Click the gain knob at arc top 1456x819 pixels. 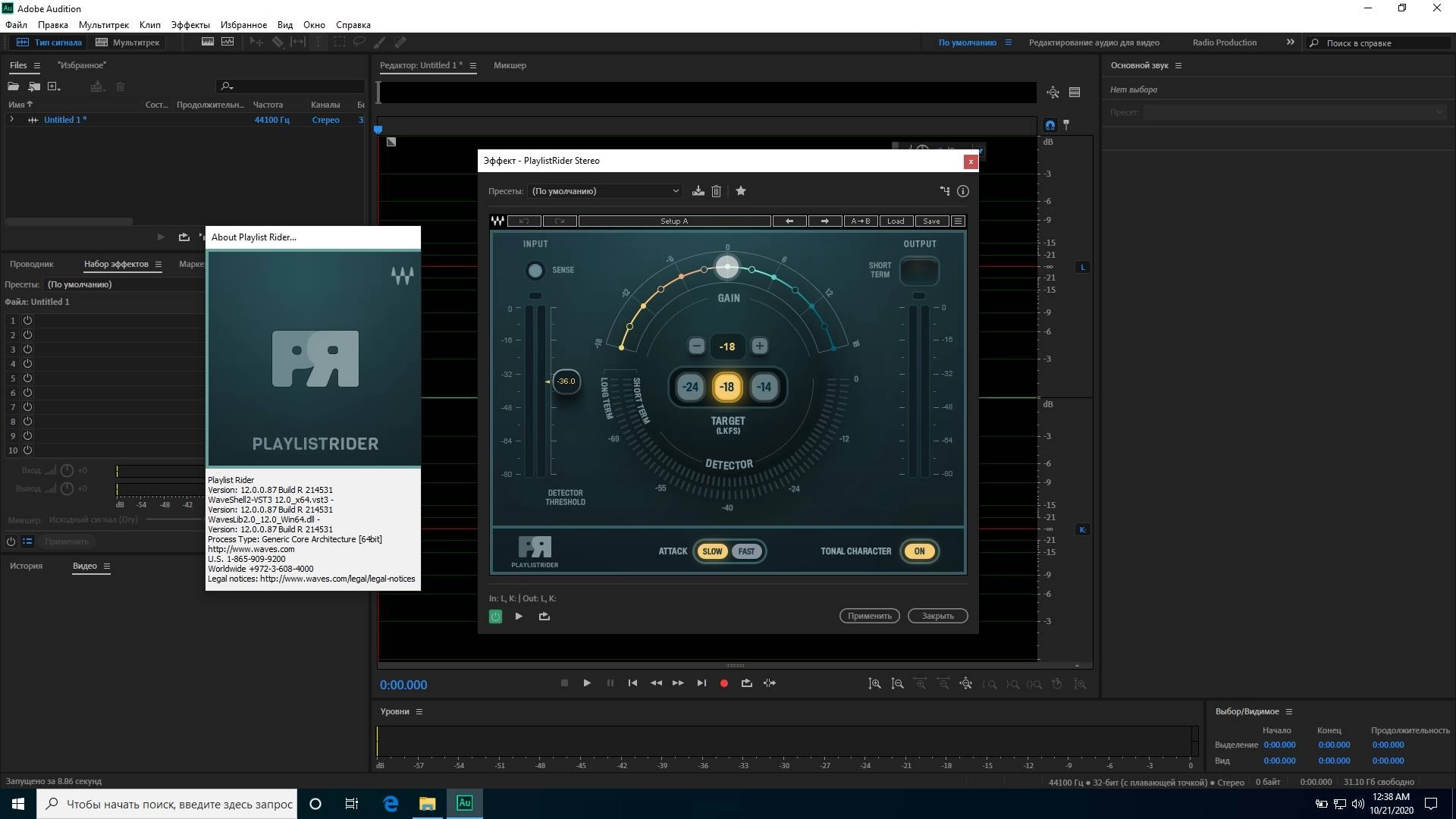coord(727,267)
